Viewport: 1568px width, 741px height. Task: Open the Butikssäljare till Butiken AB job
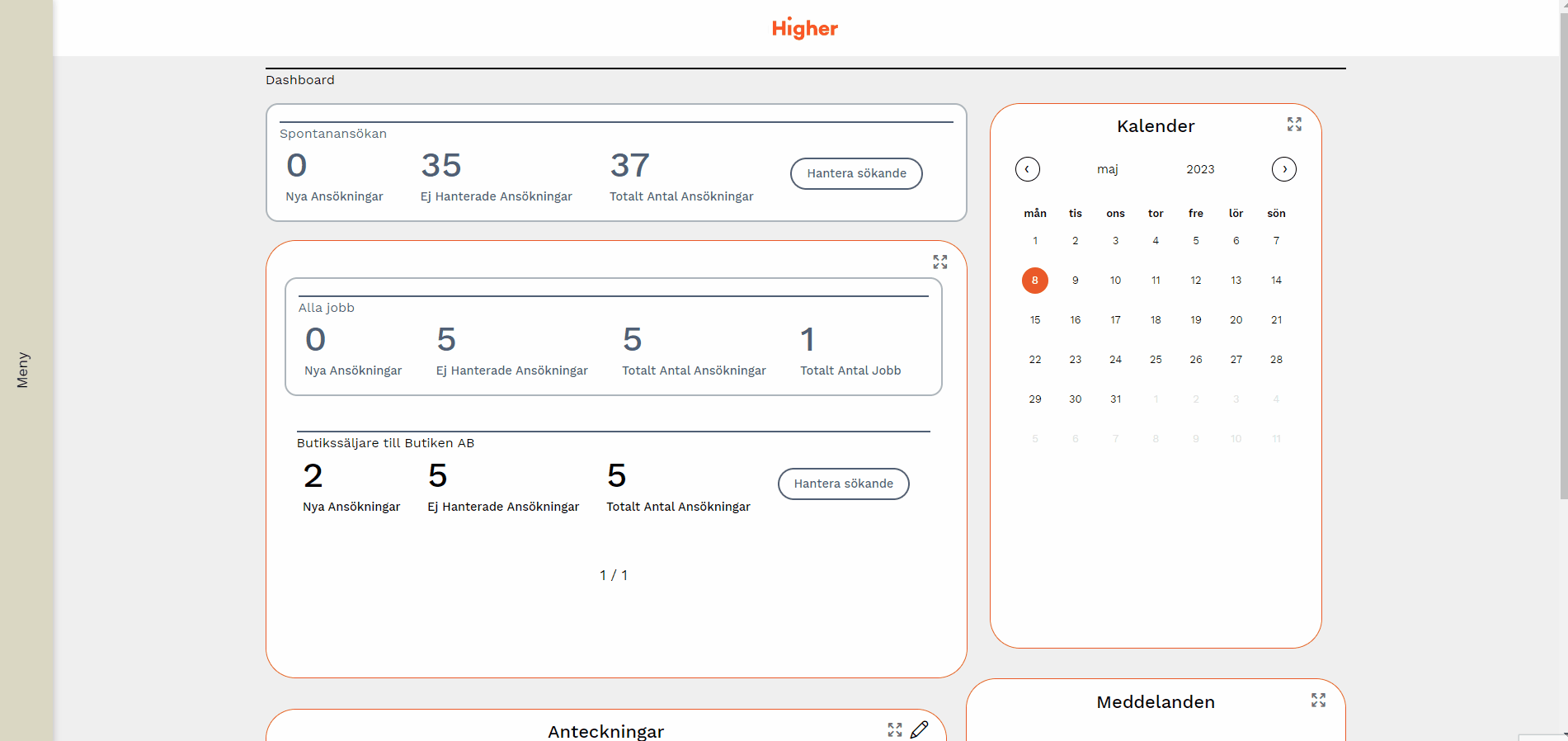click(x=385, y=443)
